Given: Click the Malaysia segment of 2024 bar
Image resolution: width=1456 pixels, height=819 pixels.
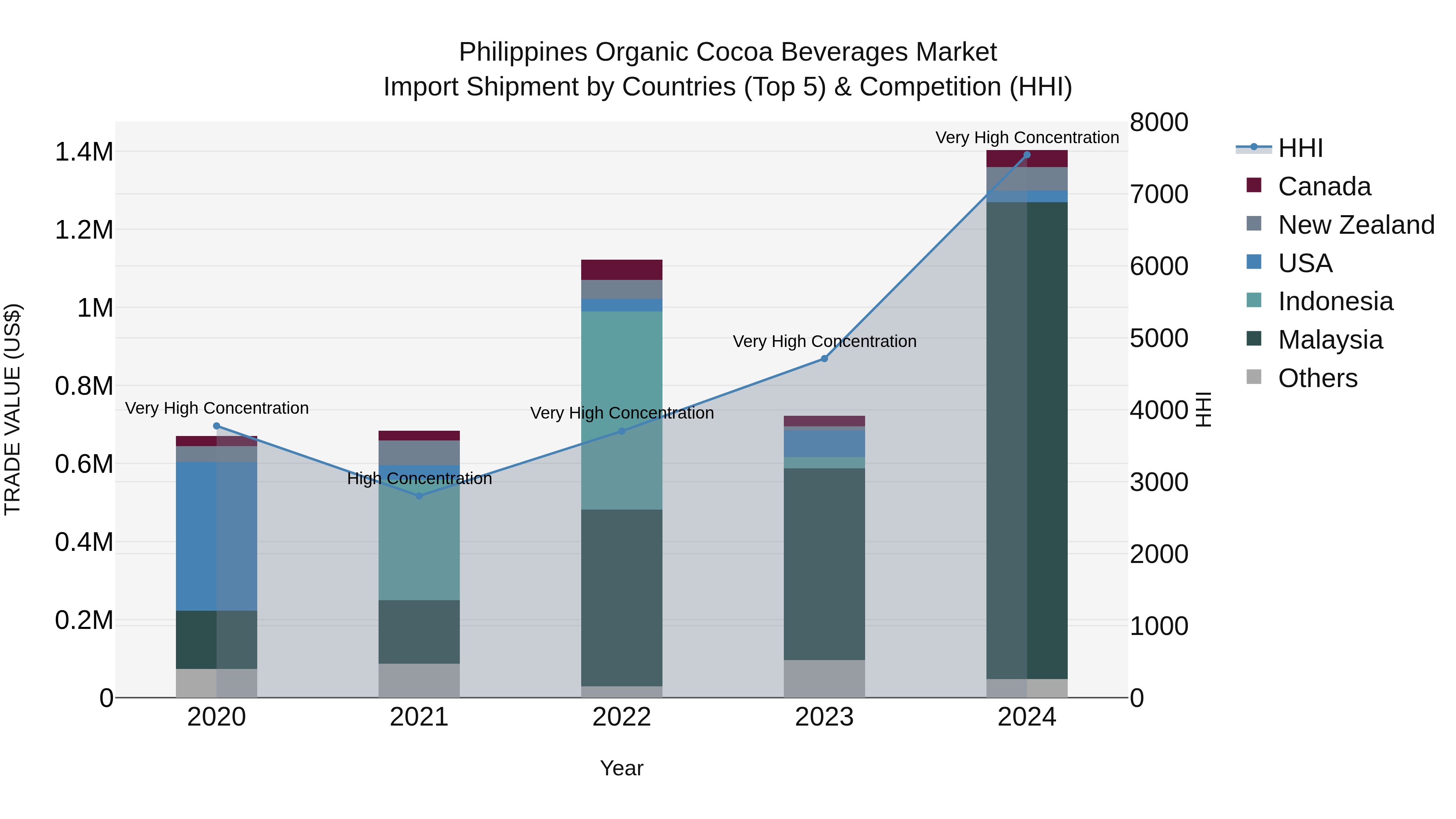Looking at the screenshot, I should [x=1027, y=441].
